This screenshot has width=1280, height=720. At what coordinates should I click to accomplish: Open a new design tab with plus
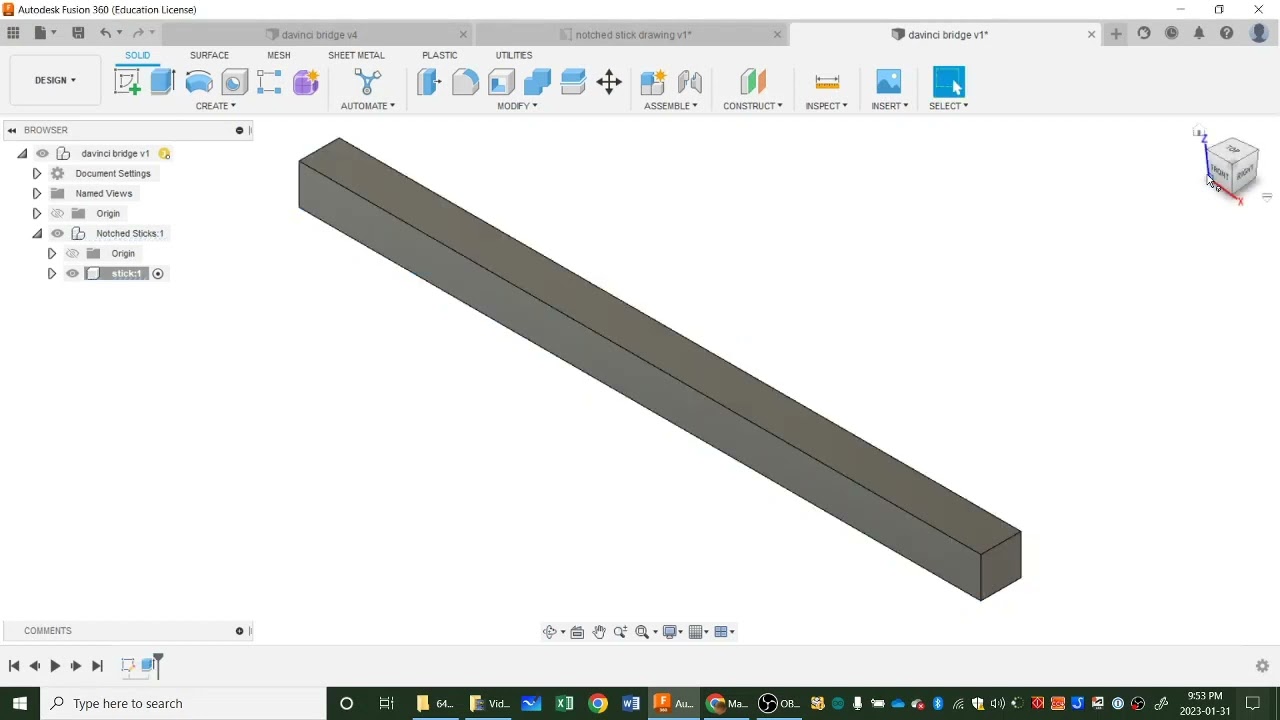coord(1116,34)
